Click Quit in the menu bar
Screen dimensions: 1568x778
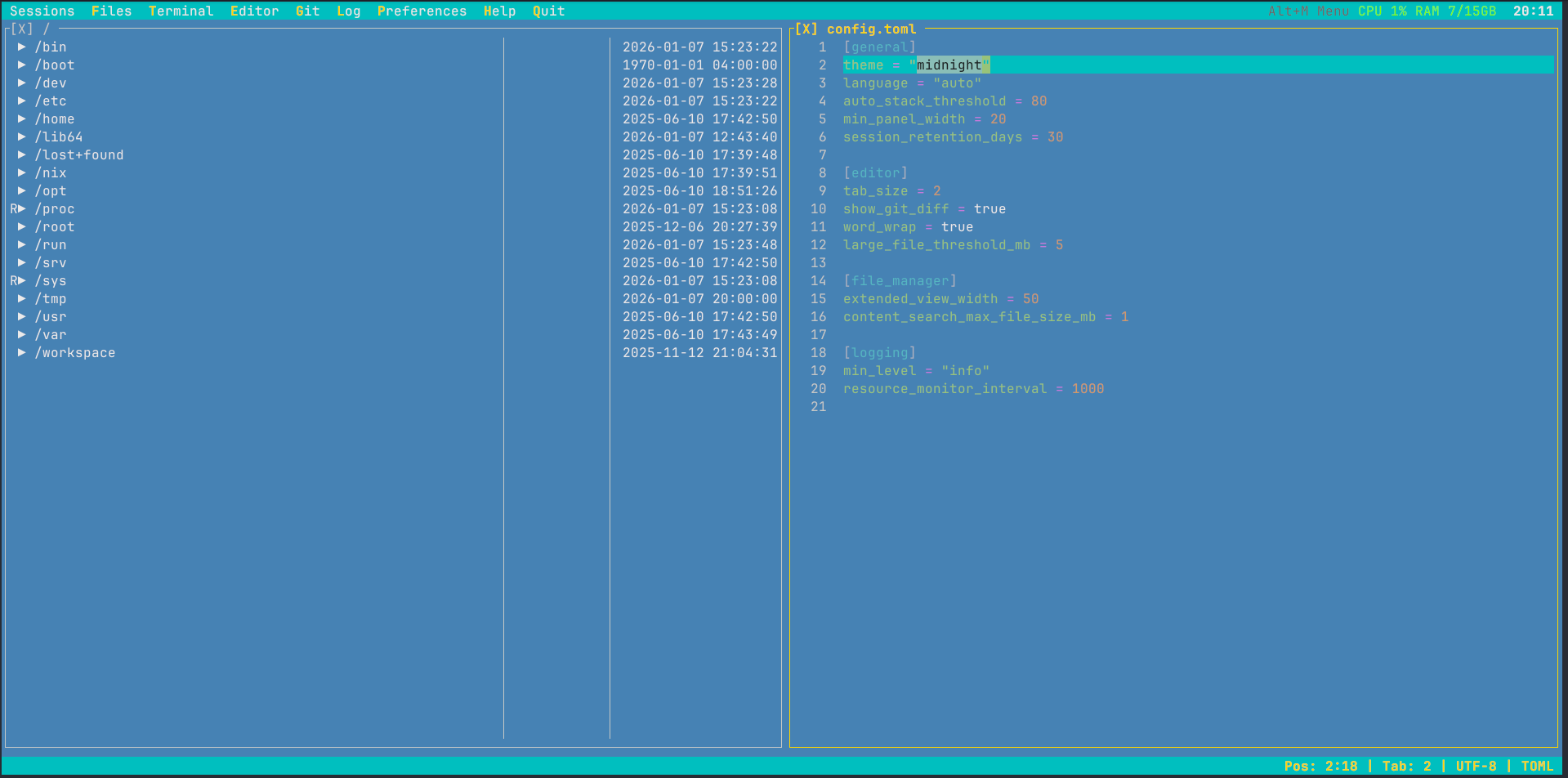548,11
